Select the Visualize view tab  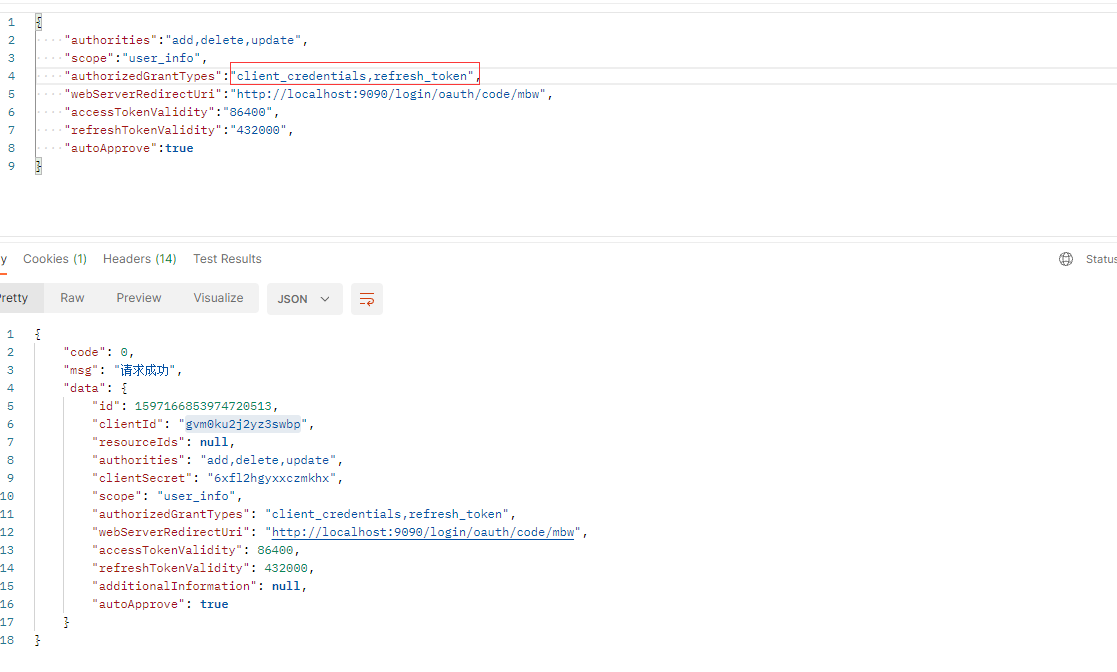(x=219, y=298)
